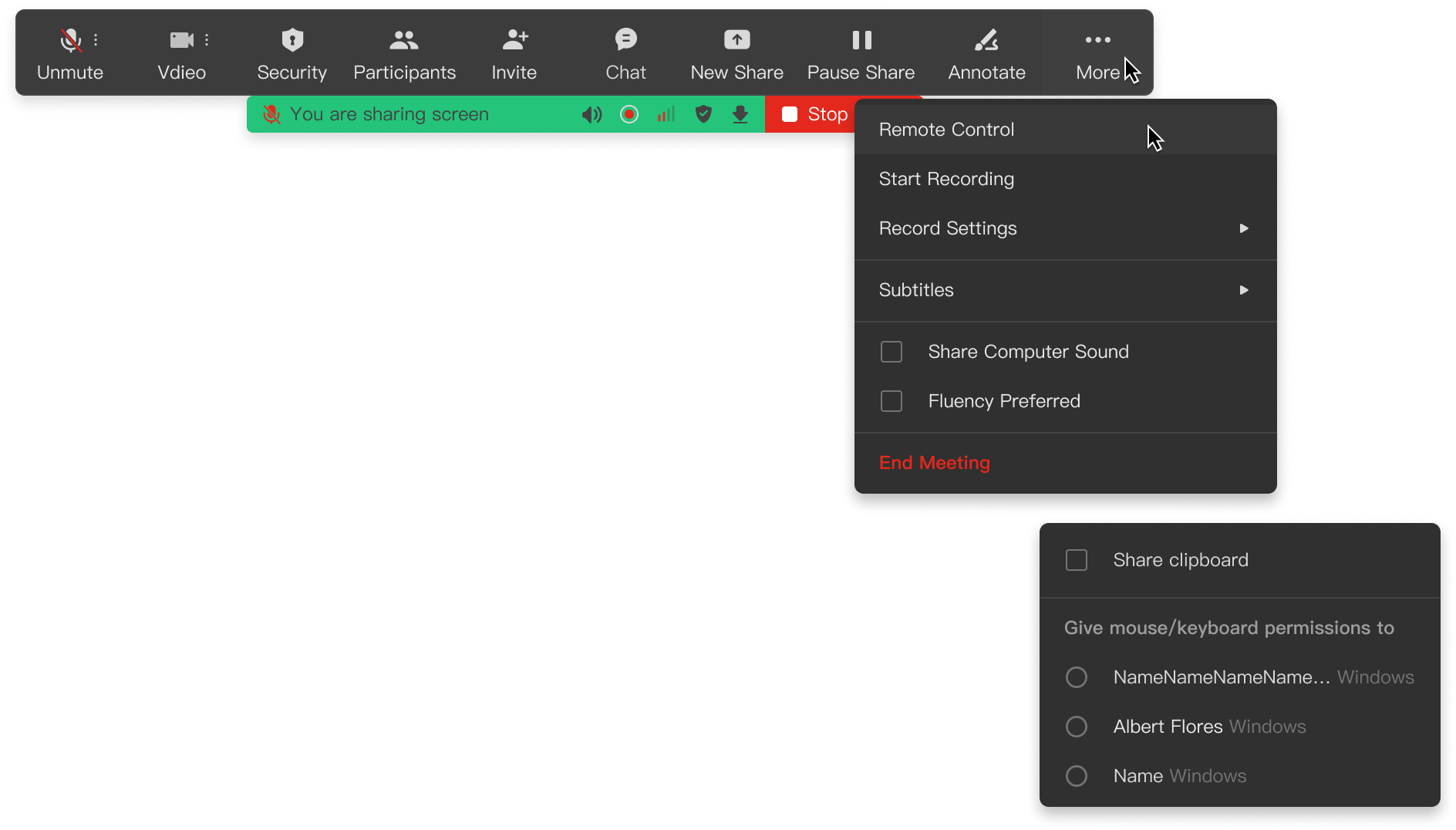Click End Meeting in red
Viewport: 1456px width, 830px height.
point(934,463)
